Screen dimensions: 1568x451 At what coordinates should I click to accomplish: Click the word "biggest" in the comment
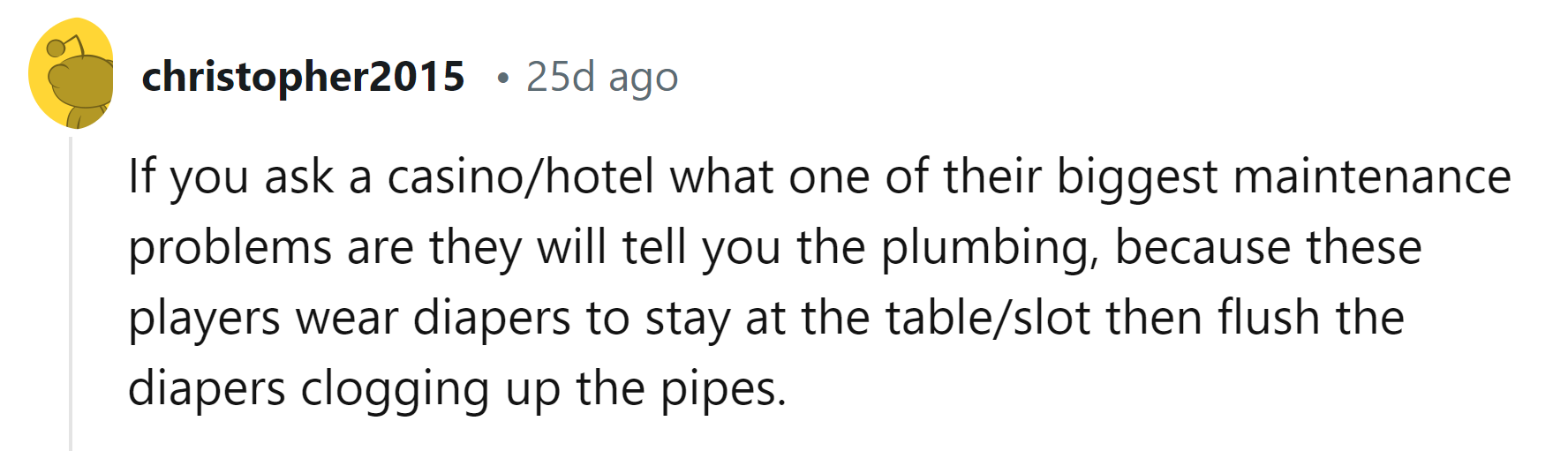point(1136,177)
